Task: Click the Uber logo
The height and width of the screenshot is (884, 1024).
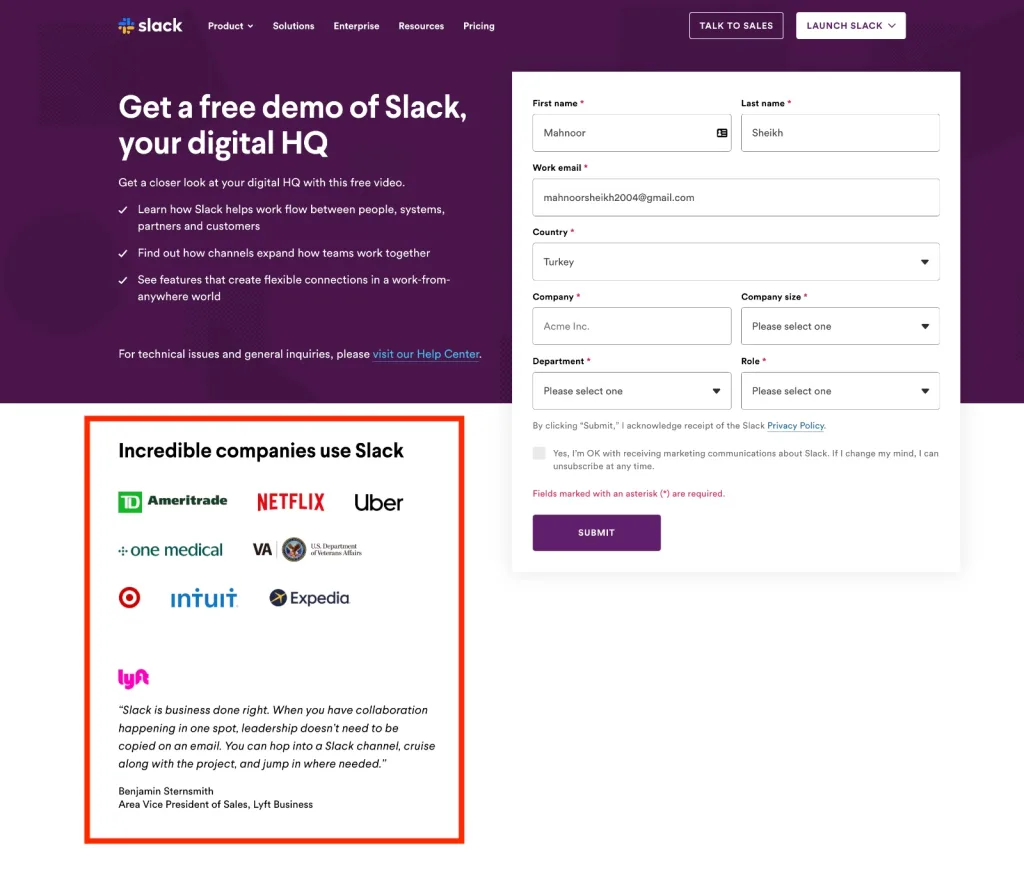Action: 379,502
